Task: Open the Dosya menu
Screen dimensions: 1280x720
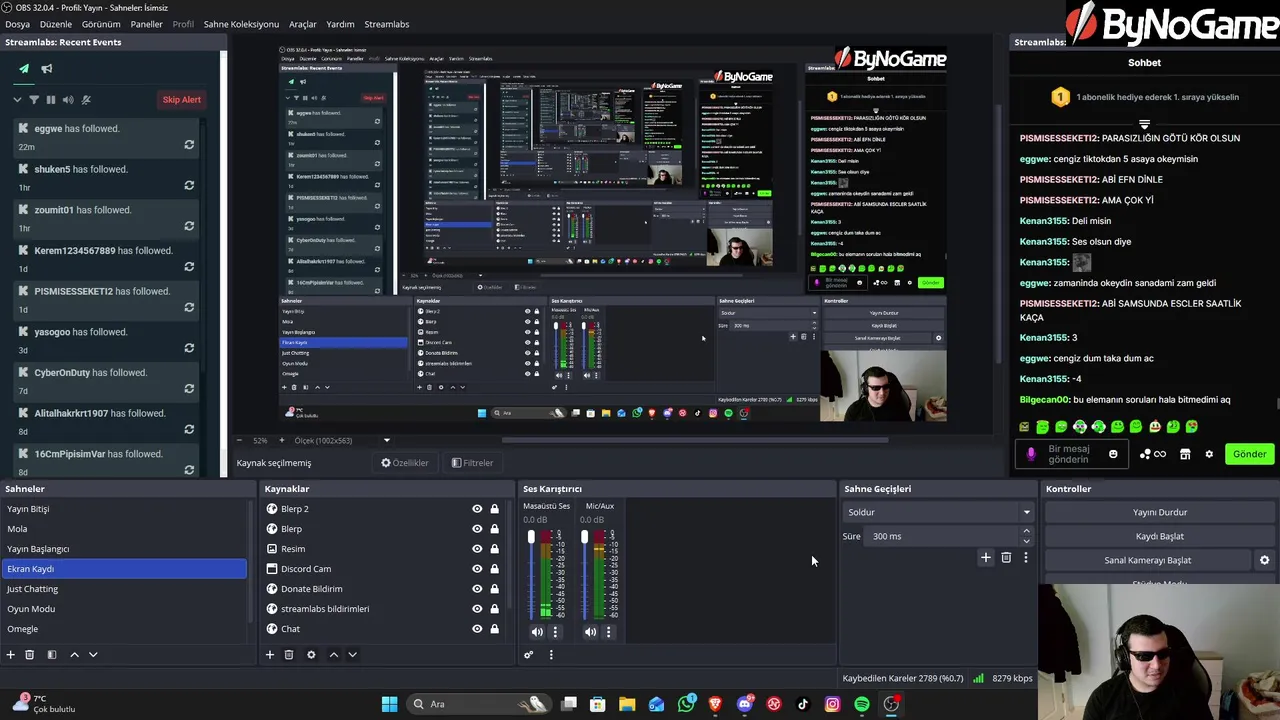Action: [x=17, y=24]
